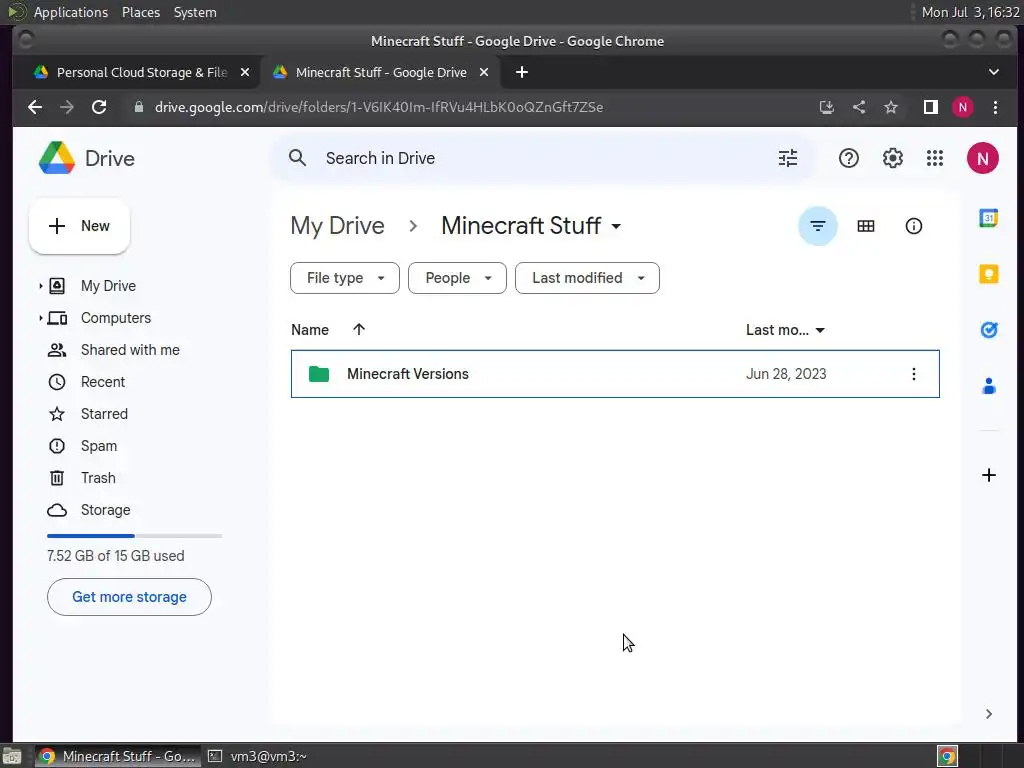The width and height of the screenshot is (1024, 768).
Task: Open the Google account avatar in Drive
Action: click(982, 158)
